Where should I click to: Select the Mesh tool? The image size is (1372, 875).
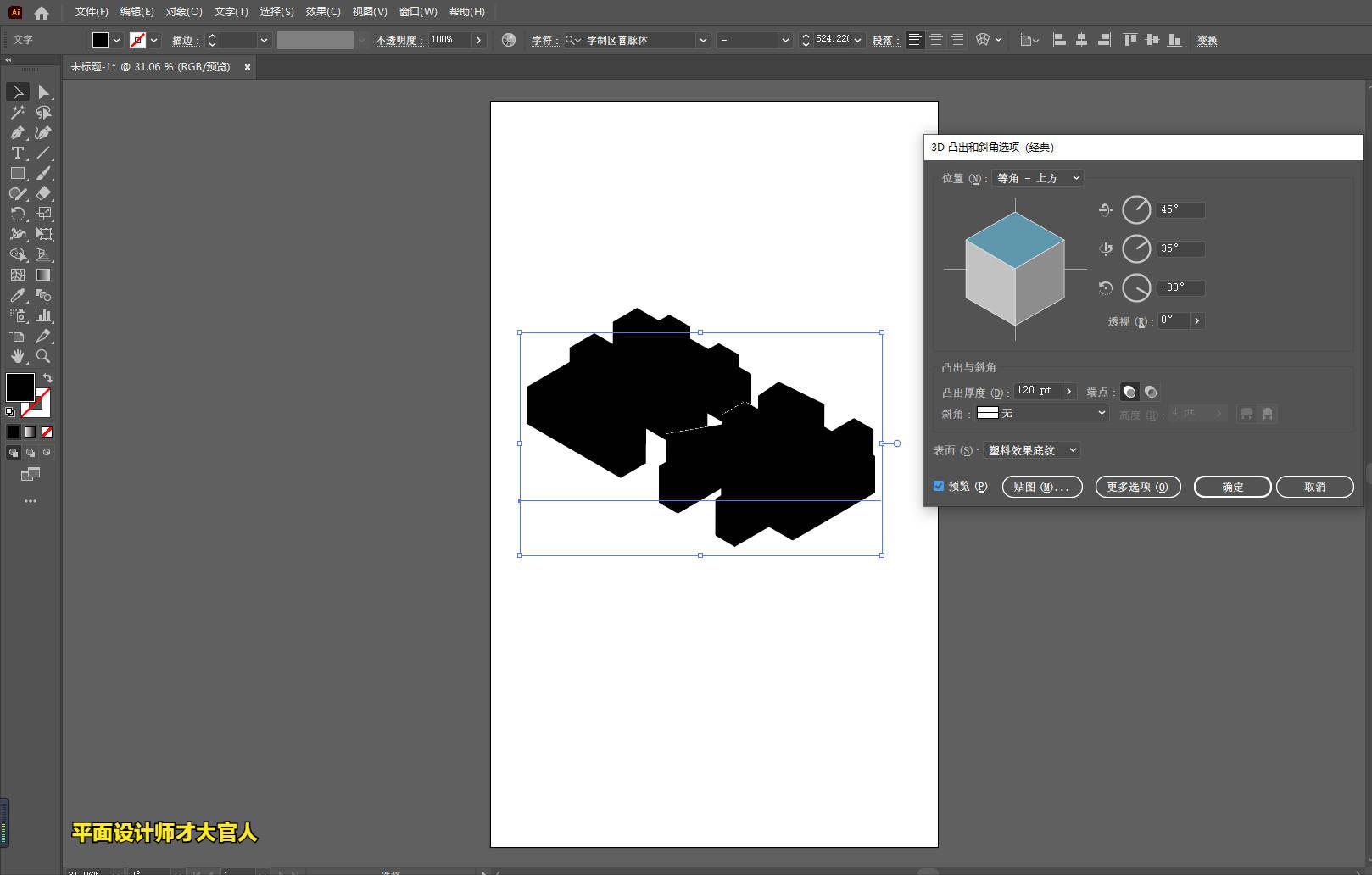click(17, 275)
